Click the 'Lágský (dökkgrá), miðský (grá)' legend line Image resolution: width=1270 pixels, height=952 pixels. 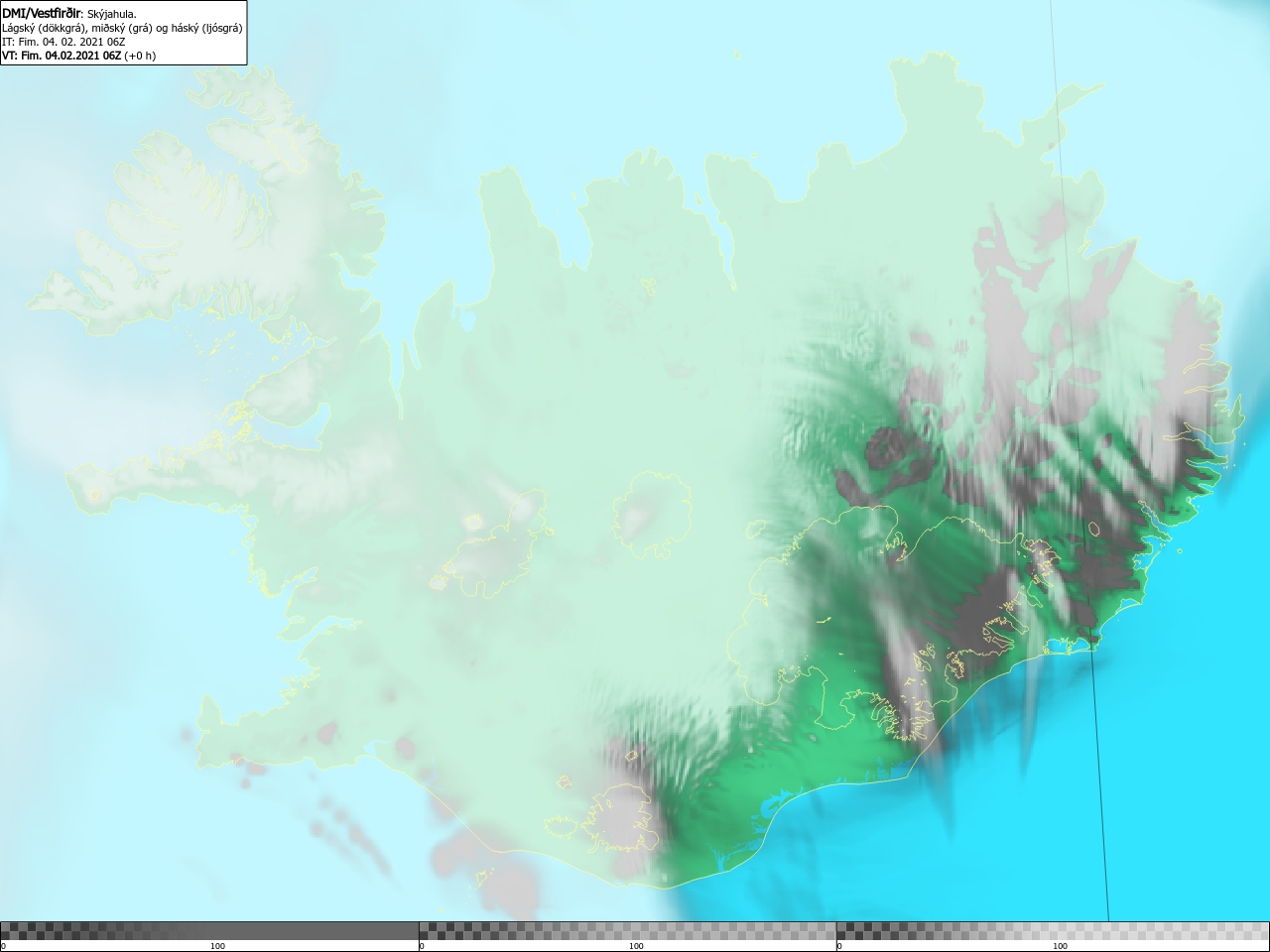pyautogui.click(x=122, y=28)
